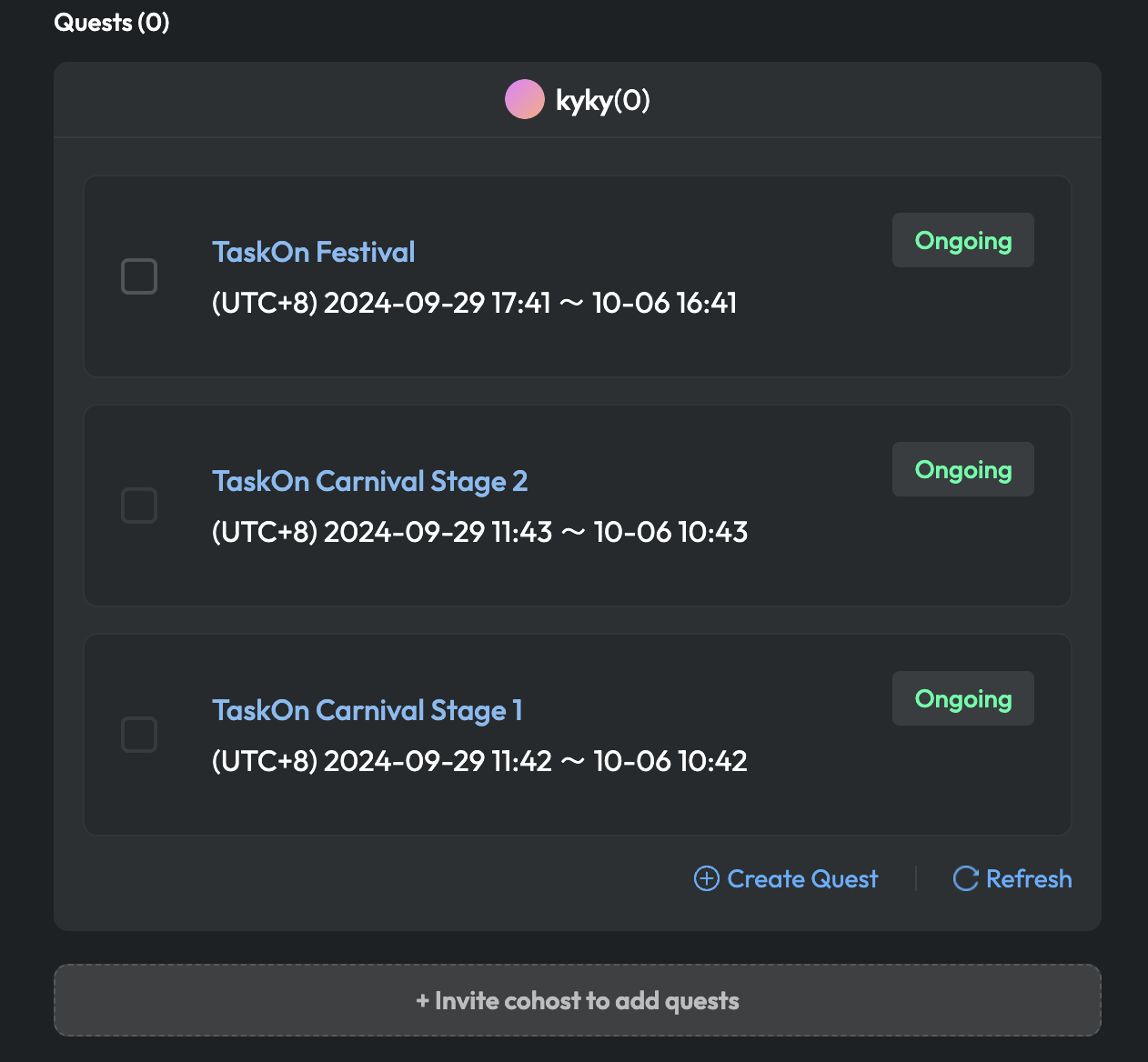Click the kyky gradient avatar icon
Screen dimensions: 1148x1062
525,99
